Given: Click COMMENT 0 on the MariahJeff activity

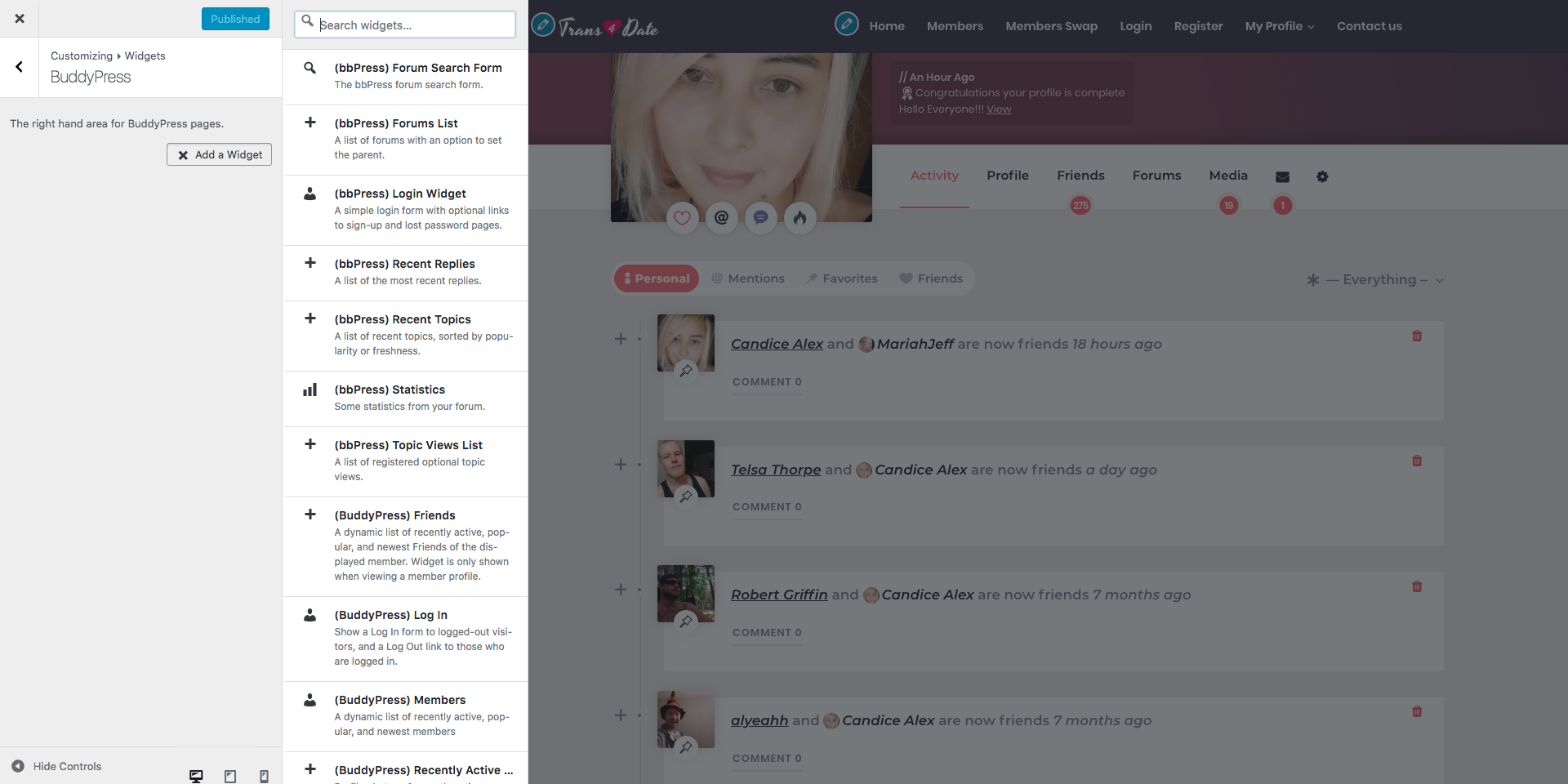Looking at the screenshot, I should pos(767,382).
